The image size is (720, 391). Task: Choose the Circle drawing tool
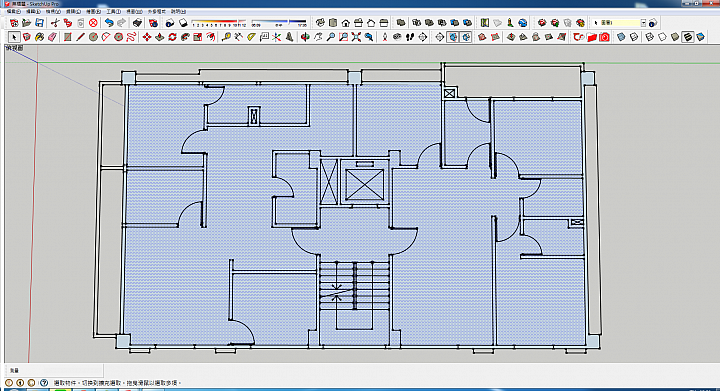(93, 37)
